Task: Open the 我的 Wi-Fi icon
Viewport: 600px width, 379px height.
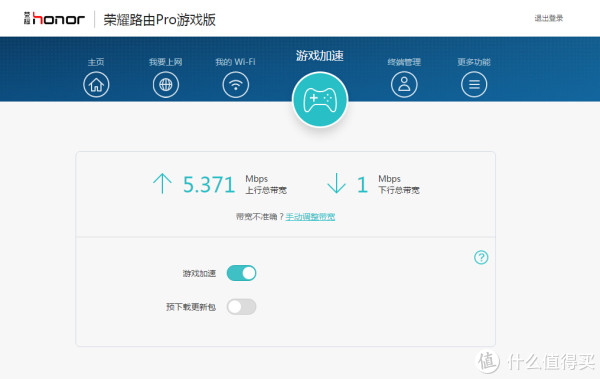Action: [x=236, y=84]
